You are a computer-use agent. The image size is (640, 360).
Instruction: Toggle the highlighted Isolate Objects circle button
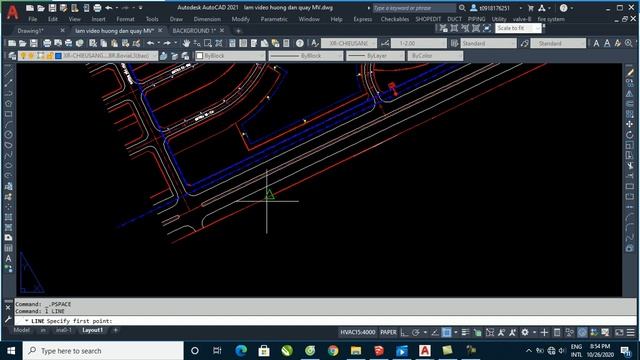pos(582,333)
